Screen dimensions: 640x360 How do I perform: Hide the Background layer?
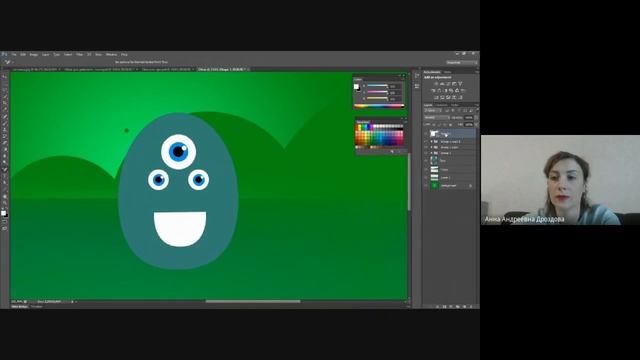point(426,186)
